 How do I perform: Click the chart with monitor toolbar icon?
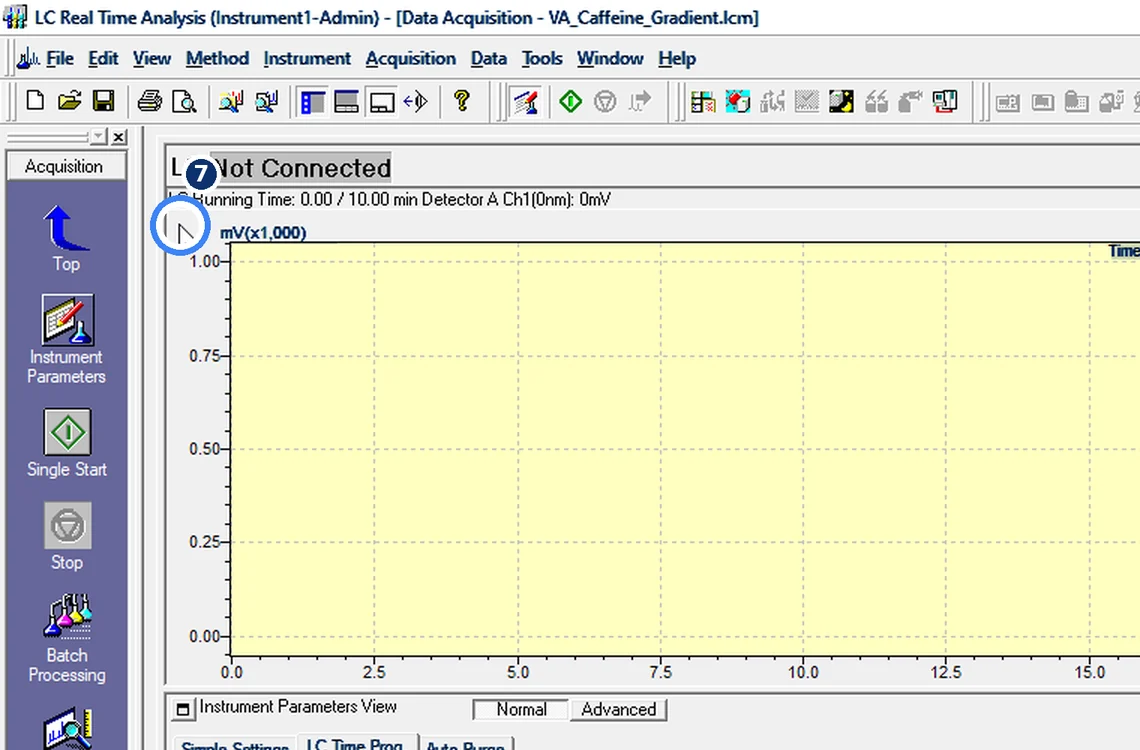(x=266, y=102)
